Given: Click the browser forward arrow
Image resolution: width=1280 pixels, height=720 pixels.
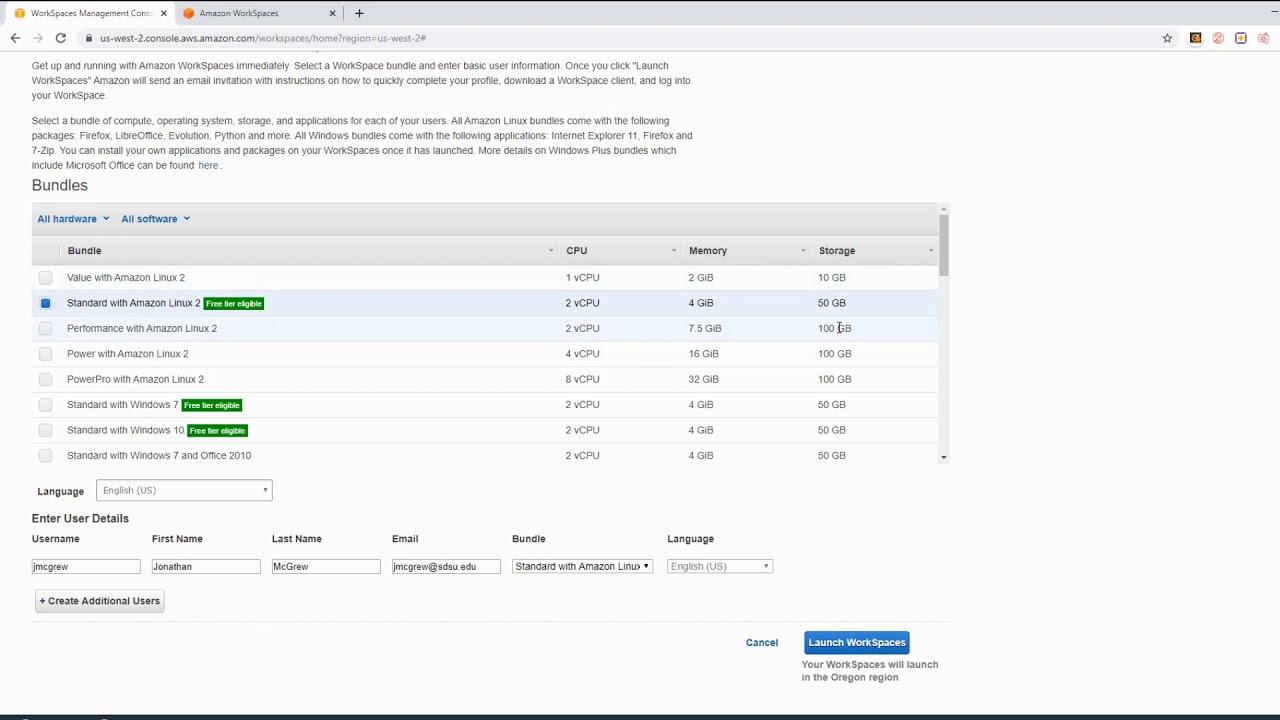Looking at the screenshot, I should point(38,38).
